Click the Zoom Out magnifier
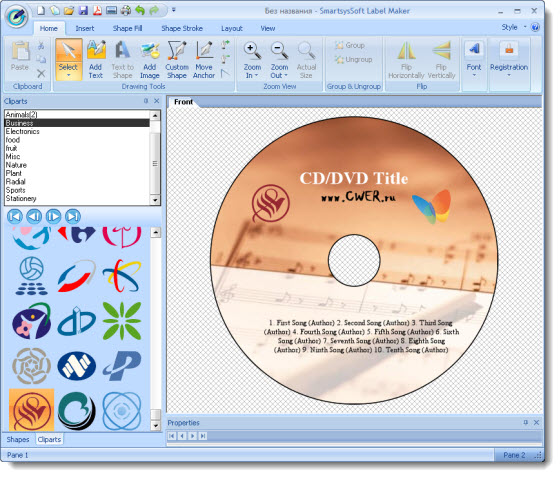 [x=279, y=59]
